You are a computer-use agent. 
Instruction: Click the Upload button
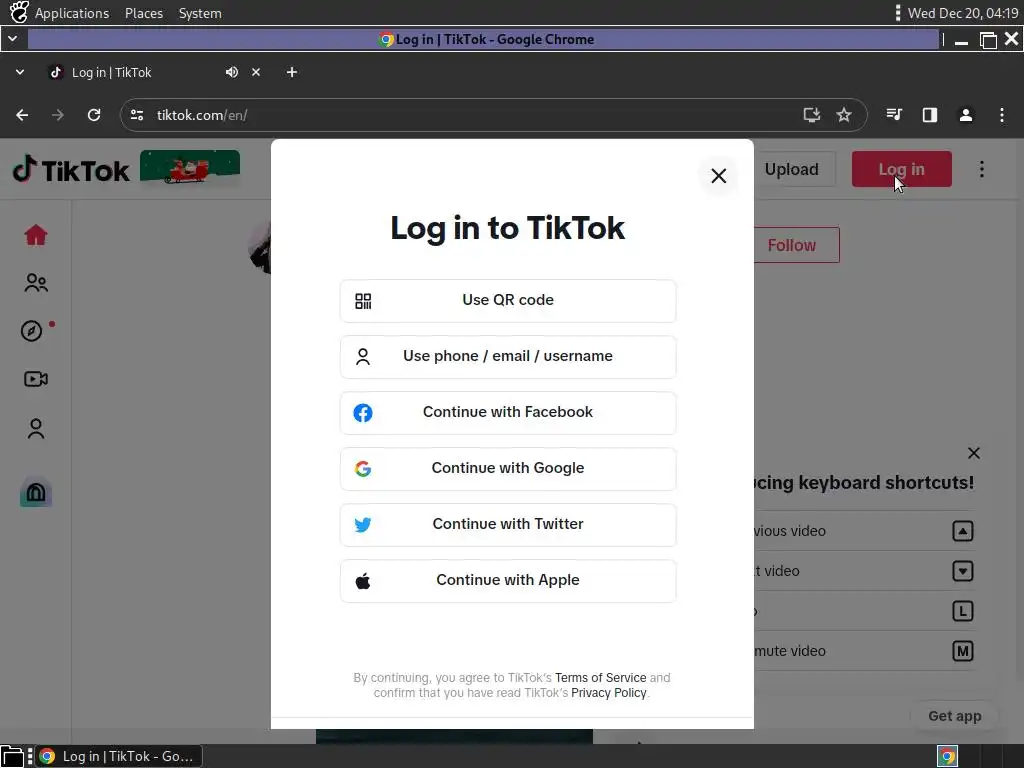click(792, 169)
